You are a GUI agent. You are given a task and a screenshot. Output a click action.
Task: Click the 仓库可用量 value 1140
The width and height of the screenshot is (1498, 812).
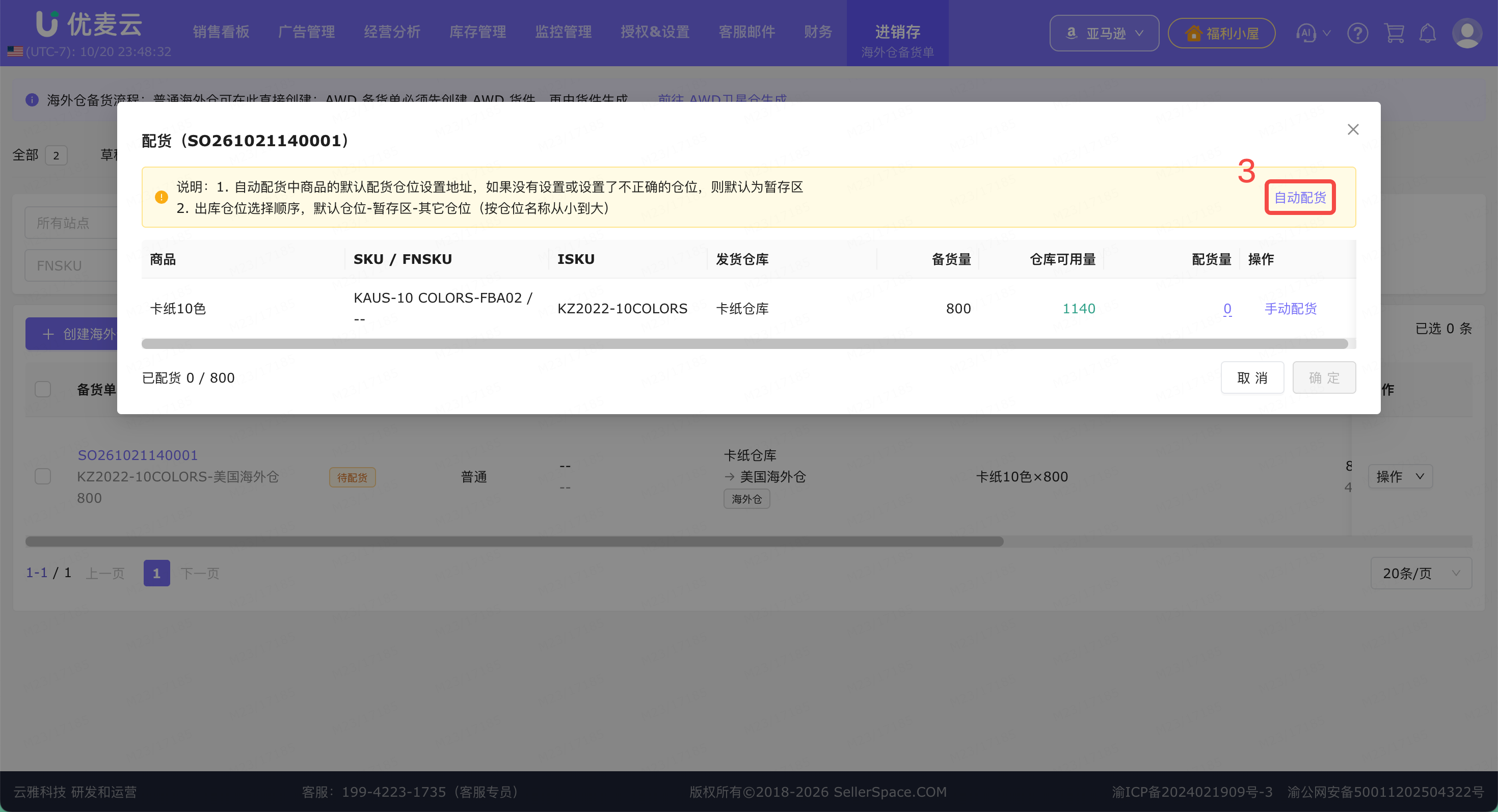click(1079, 309)
